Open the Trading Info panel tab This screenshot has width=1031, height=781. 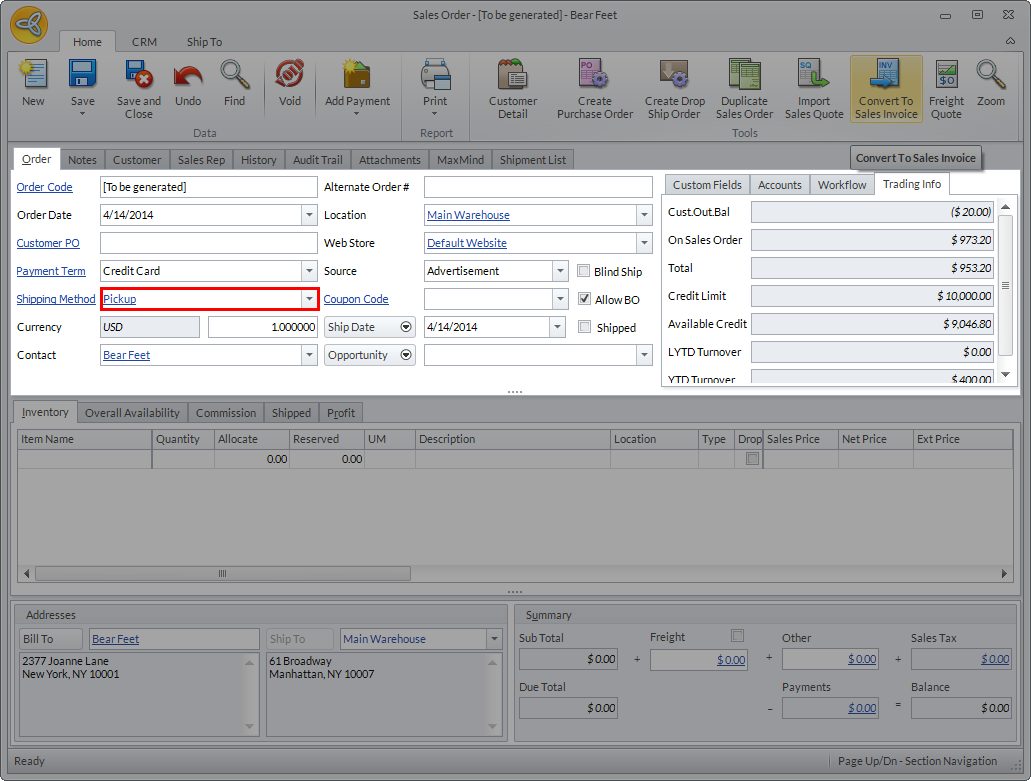tap(911, 184)
